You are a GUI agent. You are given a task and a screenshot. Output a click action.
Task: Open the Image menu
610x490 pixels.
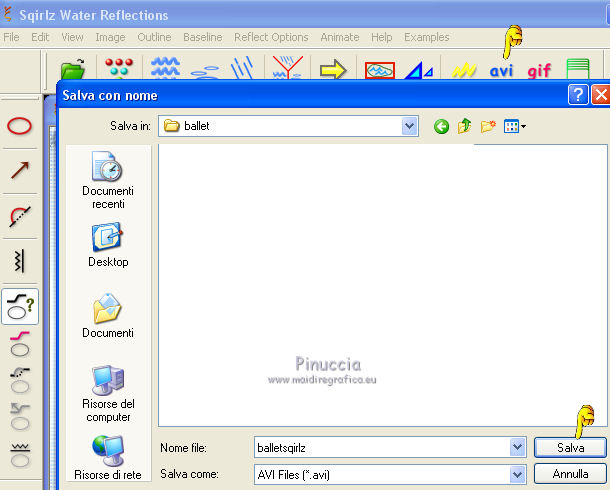110,37
